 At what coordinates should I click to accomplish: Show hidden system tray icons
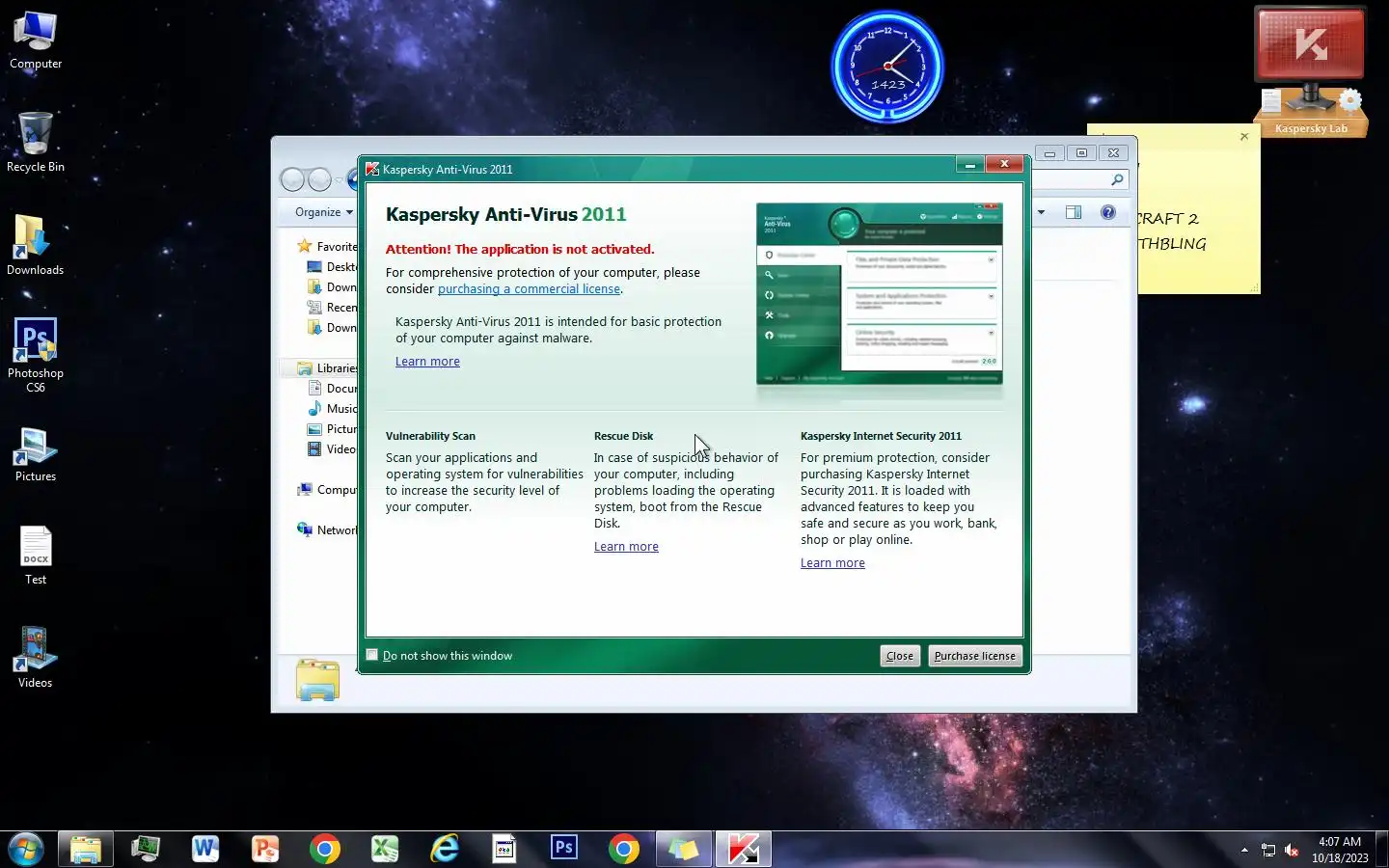pyautogui.click(x=1244, y=850)
